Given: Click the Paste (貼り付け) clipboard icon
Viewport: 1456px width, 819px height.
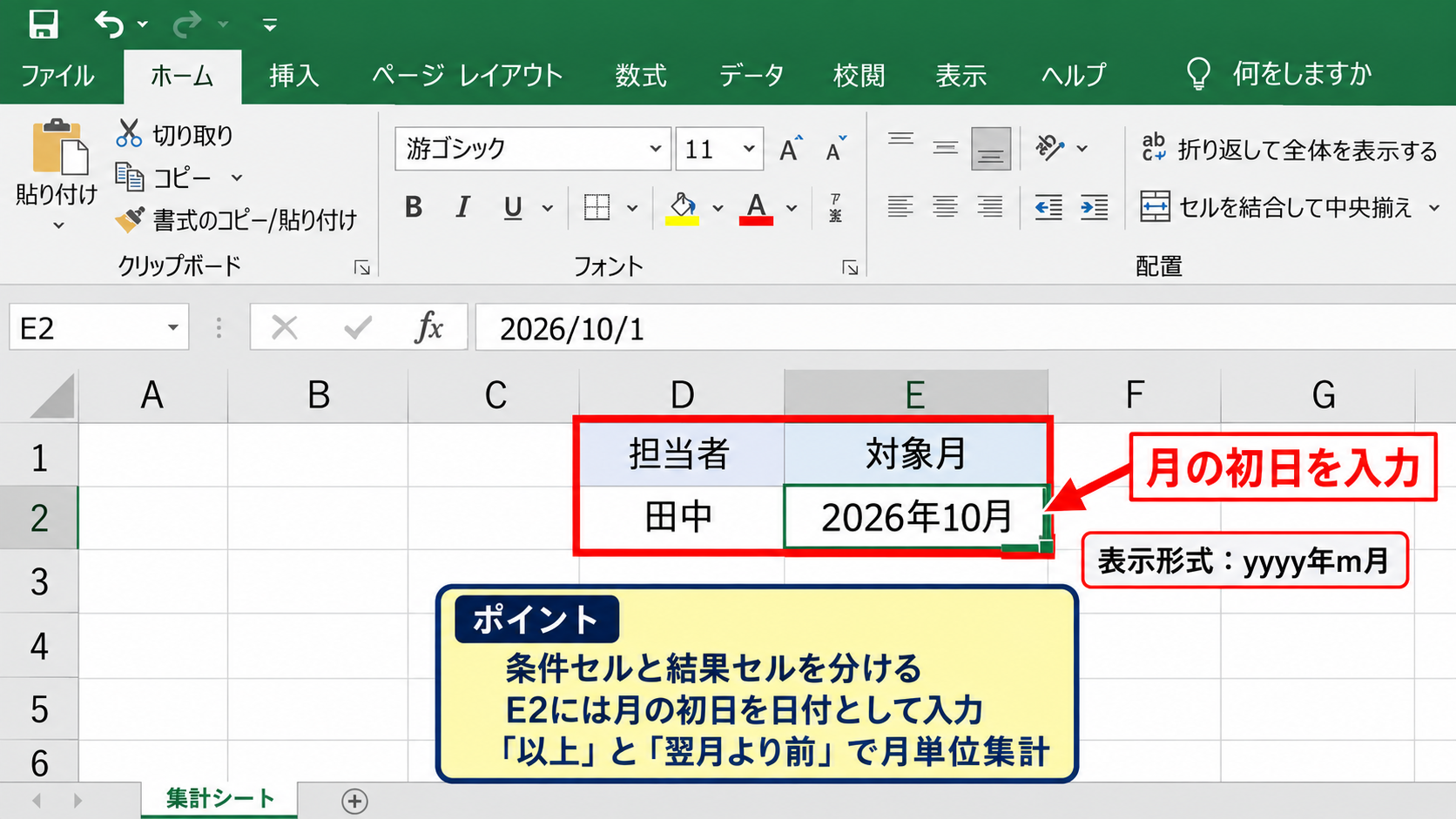Looking at the screenshot, I should click(x=58, y=147).
